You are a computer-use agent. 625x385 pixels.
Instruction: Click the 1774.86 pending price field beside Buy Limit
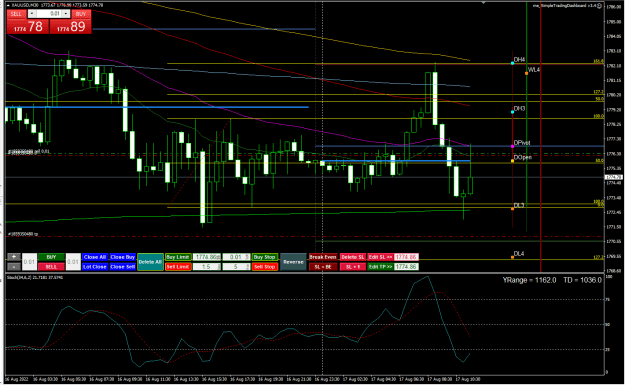coord(206,257)
